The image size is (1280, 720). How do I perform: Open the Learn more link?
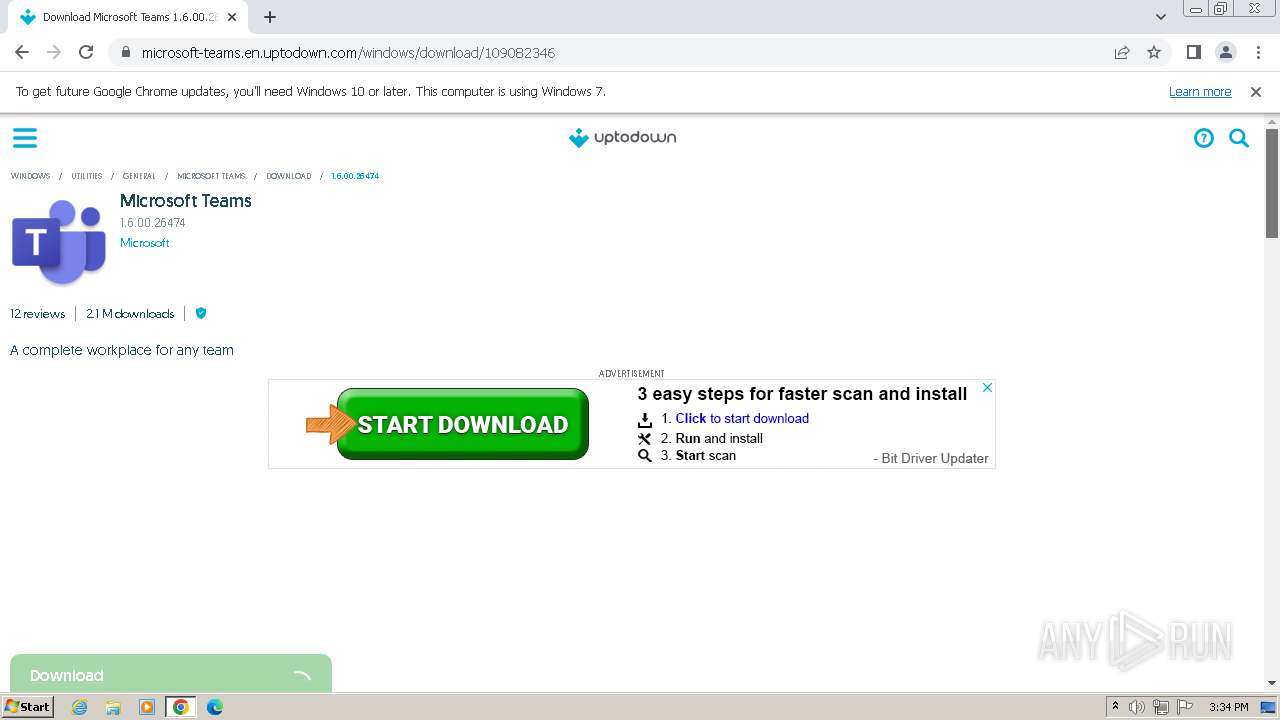1200,91
